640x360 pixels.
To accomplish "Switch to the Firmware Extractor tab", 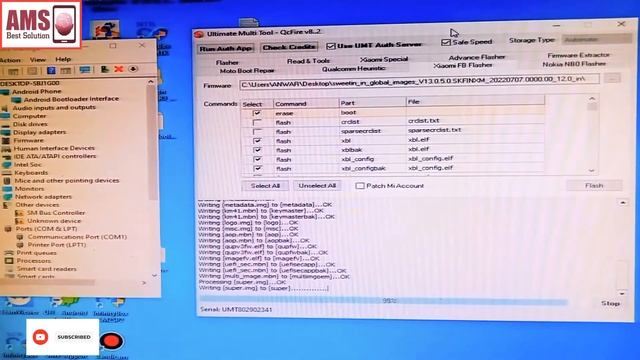I will coord(578,55).
